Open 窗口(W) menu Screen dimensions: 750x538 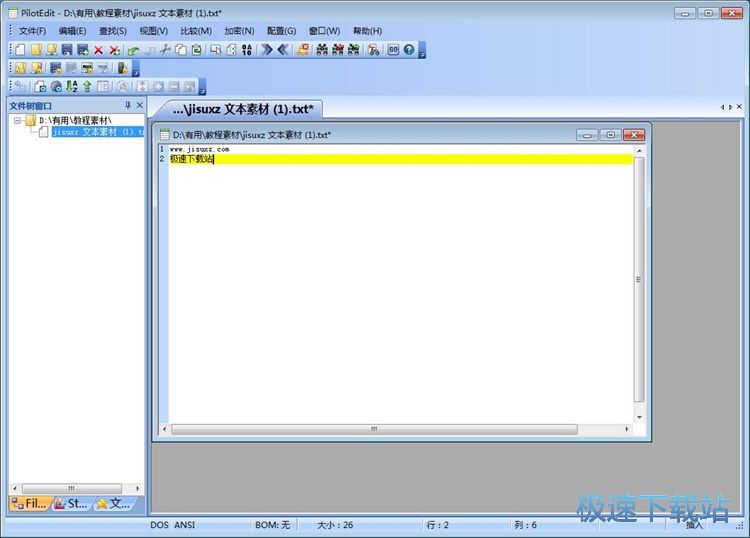click(324, 31)
